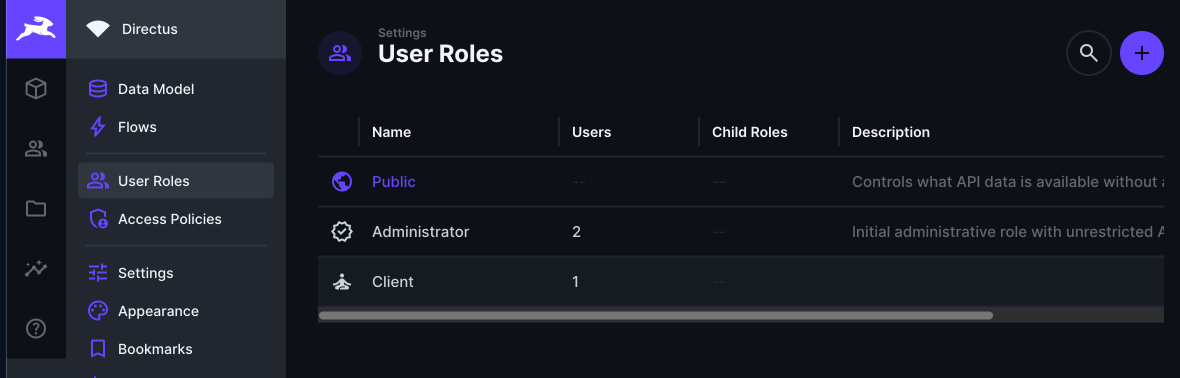
Task: Click the Child Roles column header
Action: (750, 132)
